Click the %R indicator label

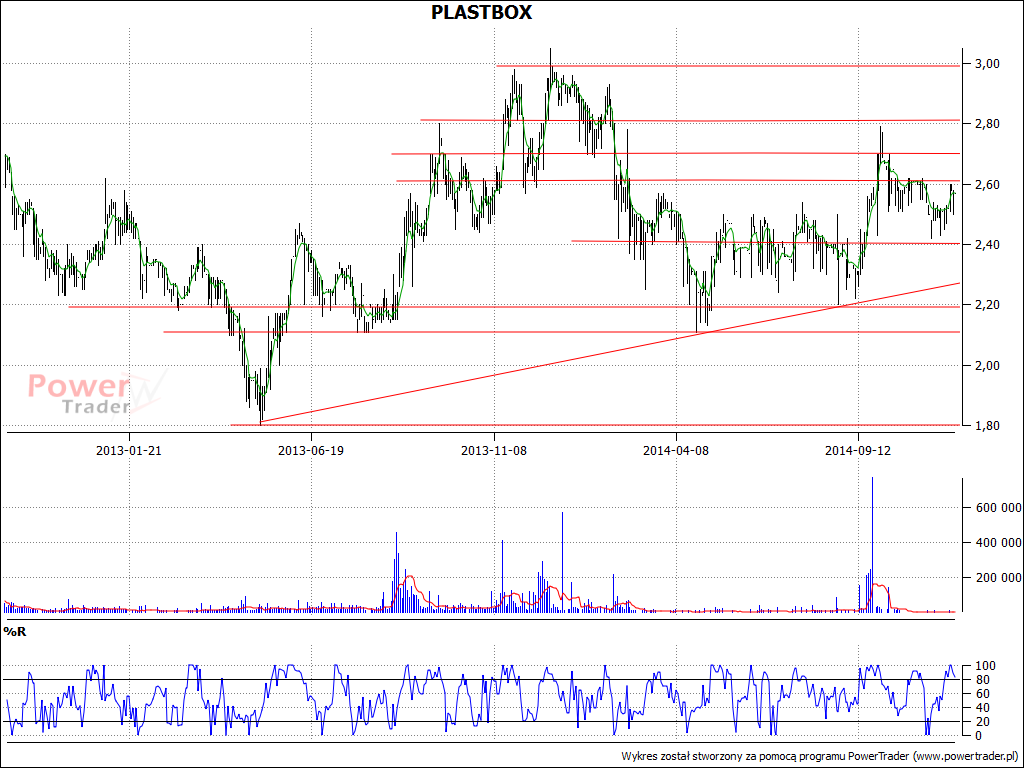click(x=14, y=632)
